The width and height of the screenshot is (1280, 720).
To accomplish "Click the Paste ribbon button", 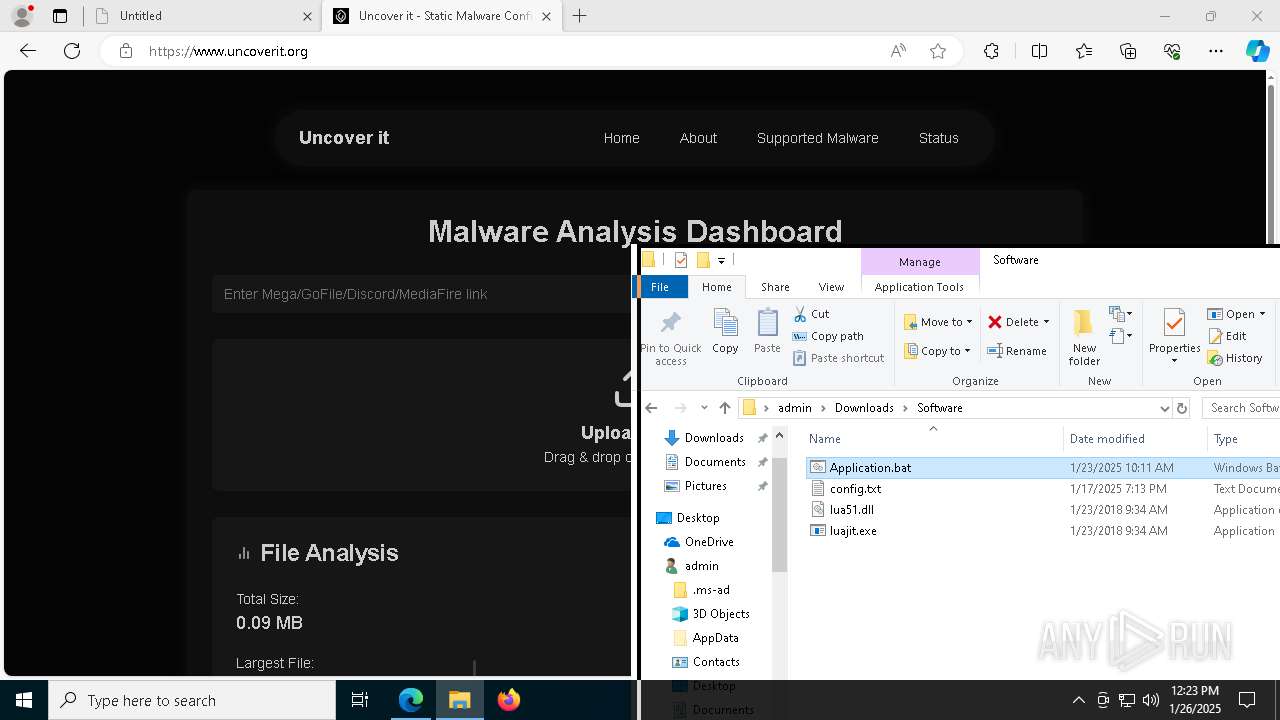I will (767, 331).
